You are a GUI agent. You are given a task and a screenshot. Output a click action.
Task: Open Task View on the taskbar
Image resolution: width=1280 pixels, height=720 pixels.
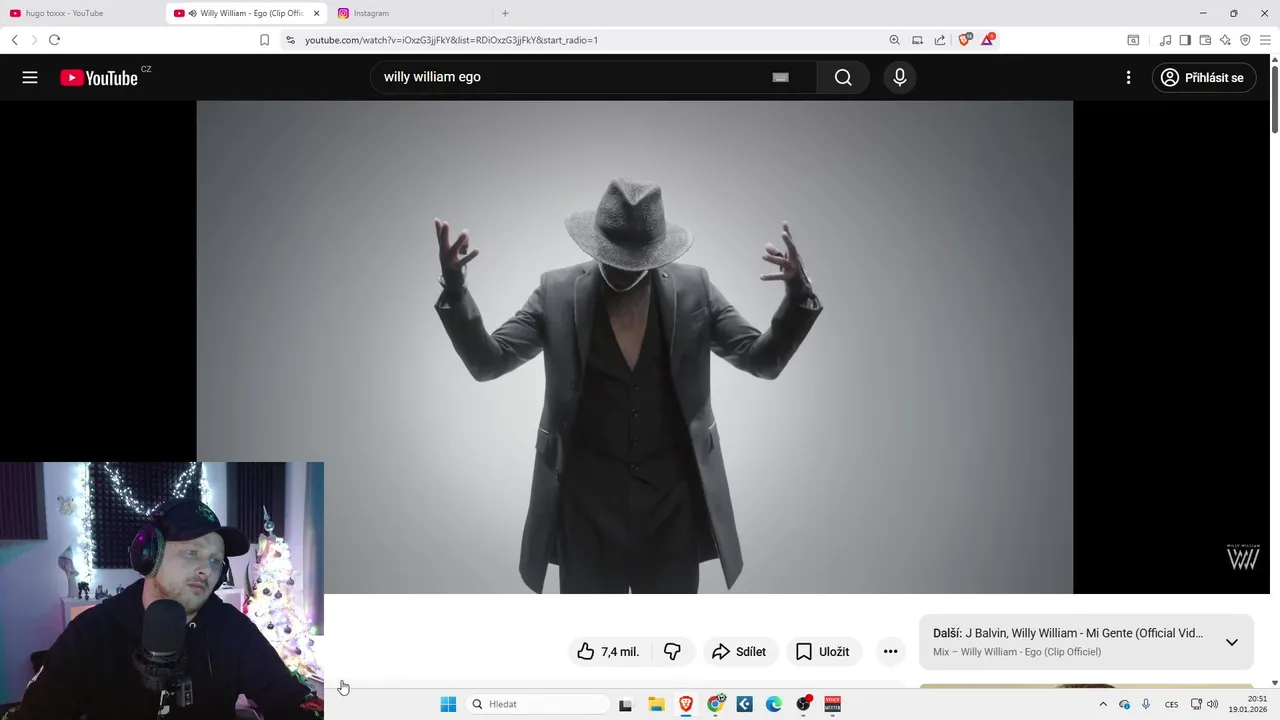[x=626, y=704]
